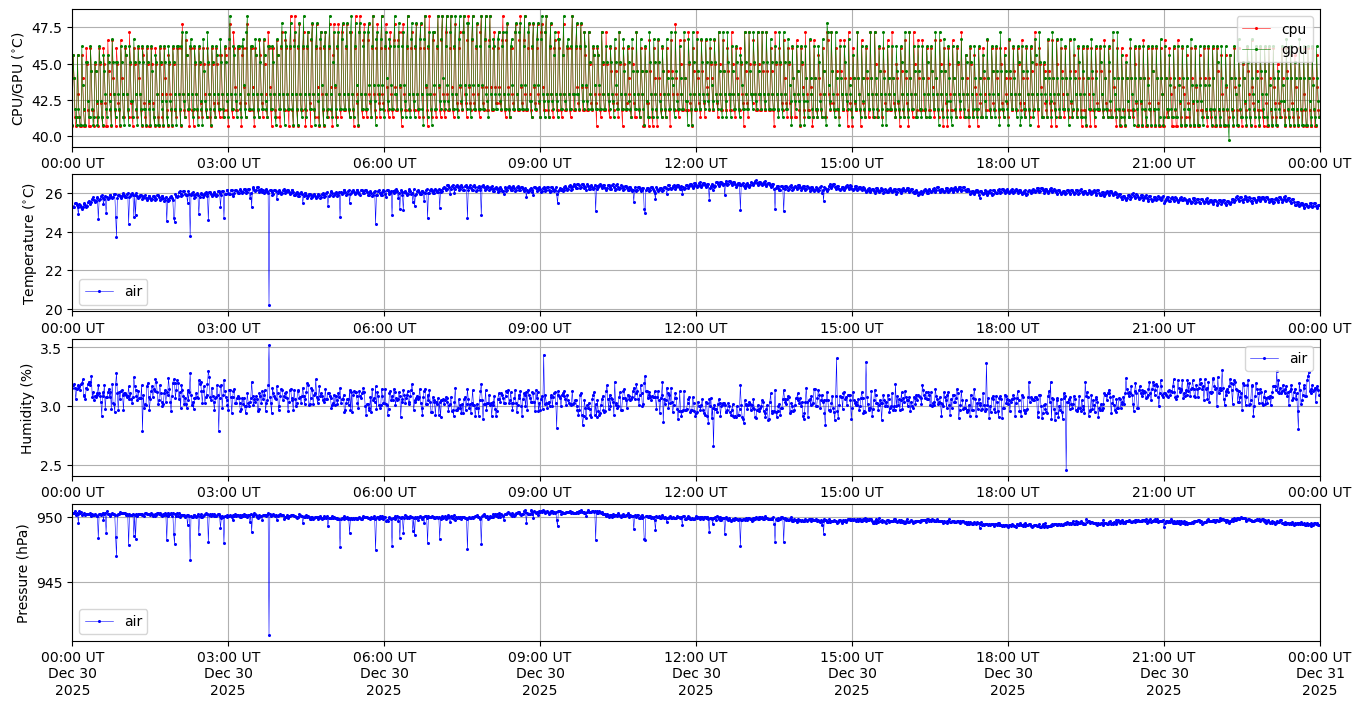Click the deepest pressure dip data point

269,635
